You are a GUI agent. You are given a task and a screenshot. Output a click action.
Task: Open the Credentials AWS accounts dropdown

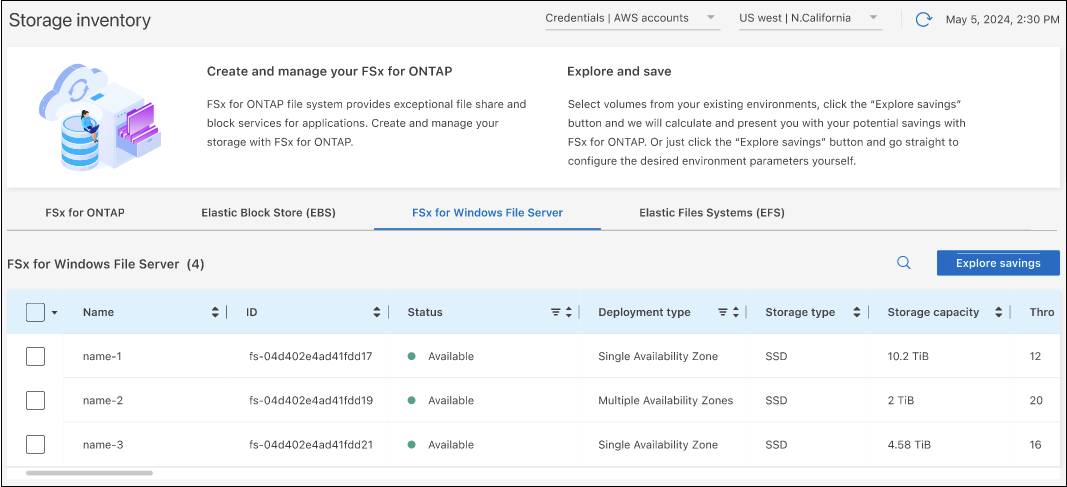click(632, 18)
